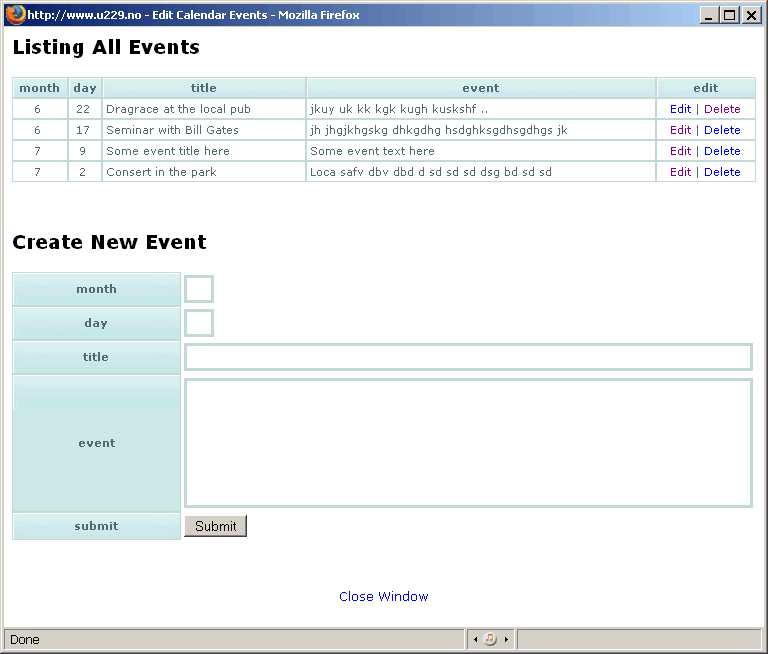Screen dimensions: 768x654
Task: Maximize the Firefox window
Action: (730, 15)
